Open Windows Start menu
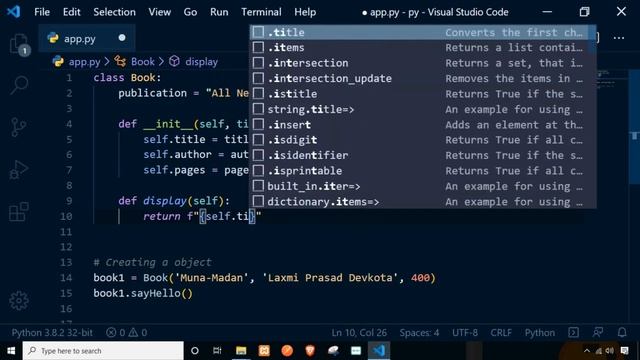The width and height of the screenshot is (640, 360). (11, 351)
